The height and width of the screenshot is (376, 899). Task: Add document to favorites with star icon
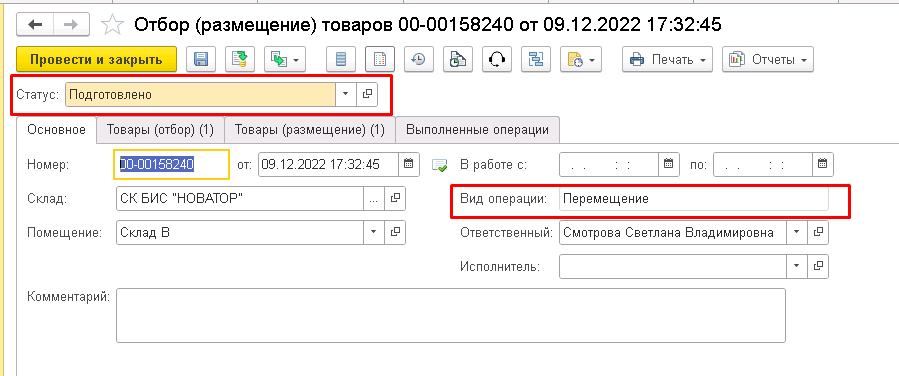[x=112, y=25]
